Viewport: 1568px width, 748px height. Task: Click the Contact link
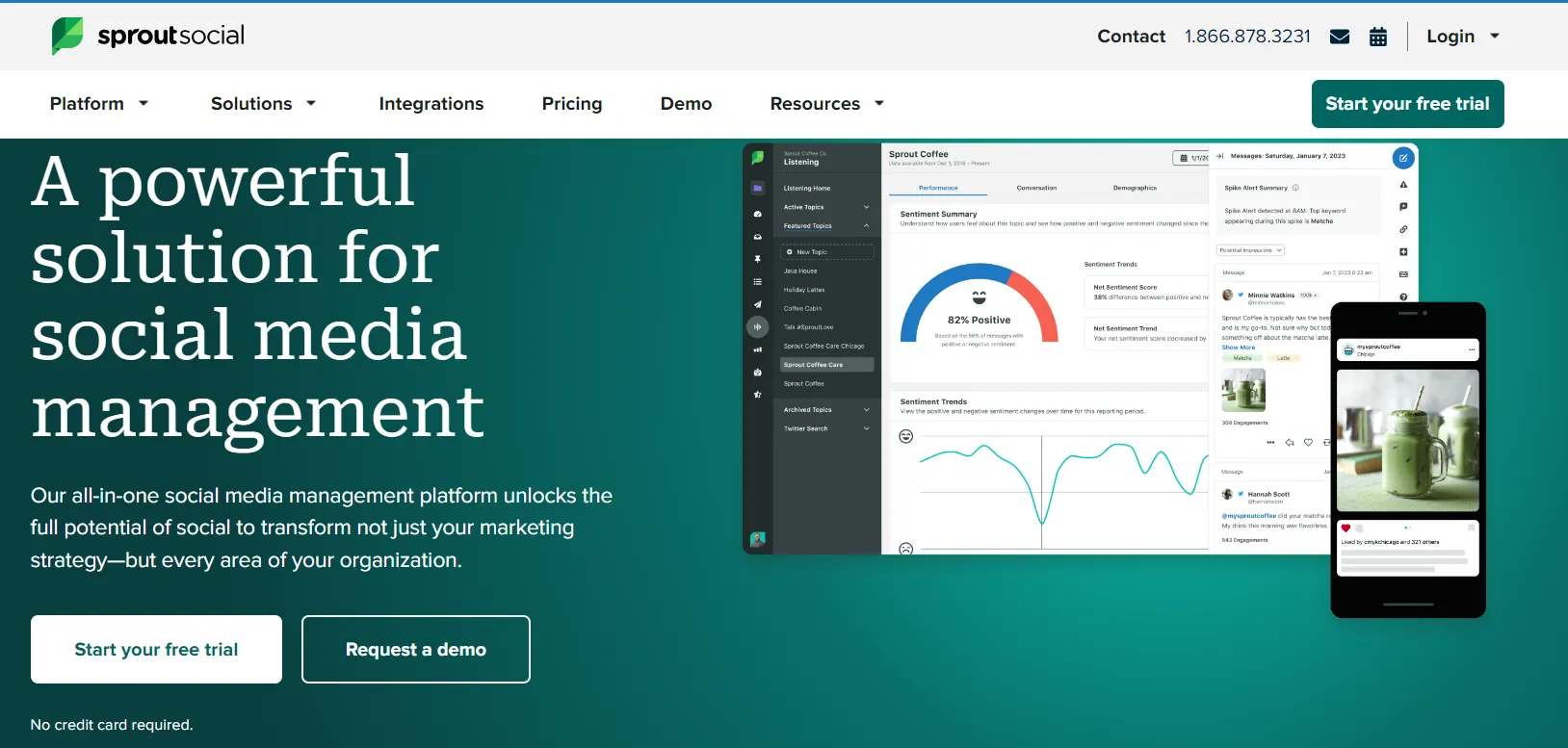1131,37
